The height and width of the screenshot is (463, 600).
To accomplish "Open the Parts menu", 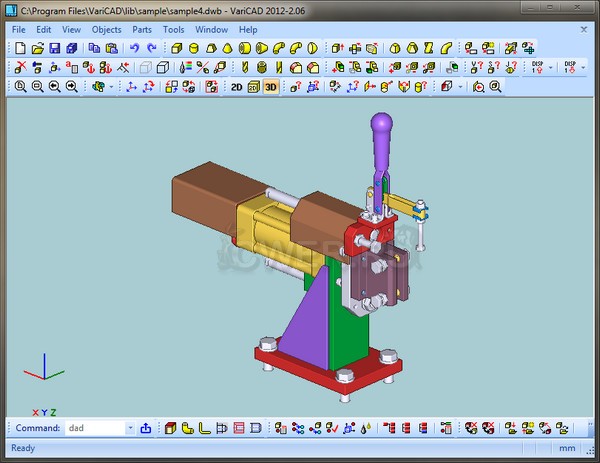I will 142,29.
